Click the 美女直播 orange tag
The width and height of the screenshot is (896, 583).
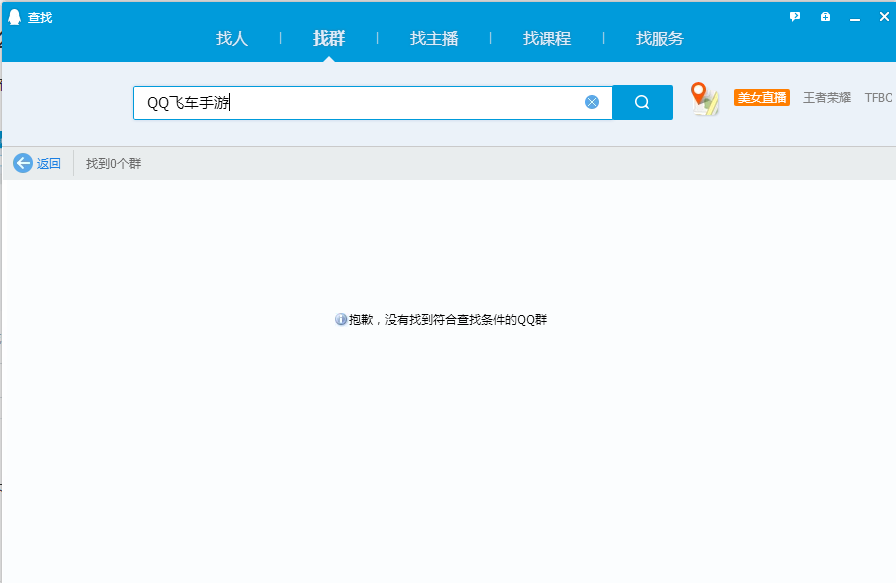tap(762, 98)
